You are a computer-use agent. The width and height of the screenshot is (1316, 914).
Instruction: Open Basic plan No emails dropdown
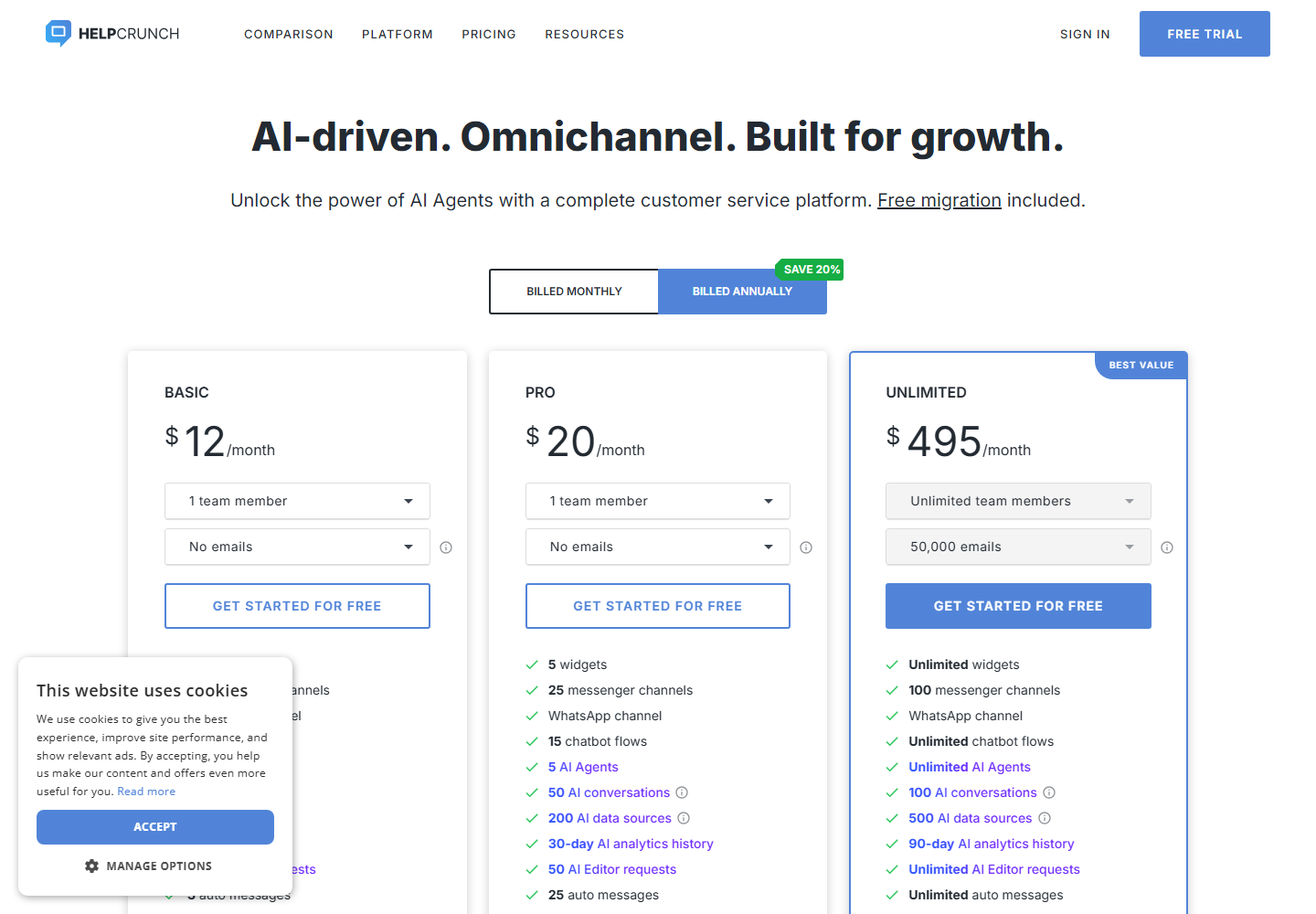click(x=297, y=547)
